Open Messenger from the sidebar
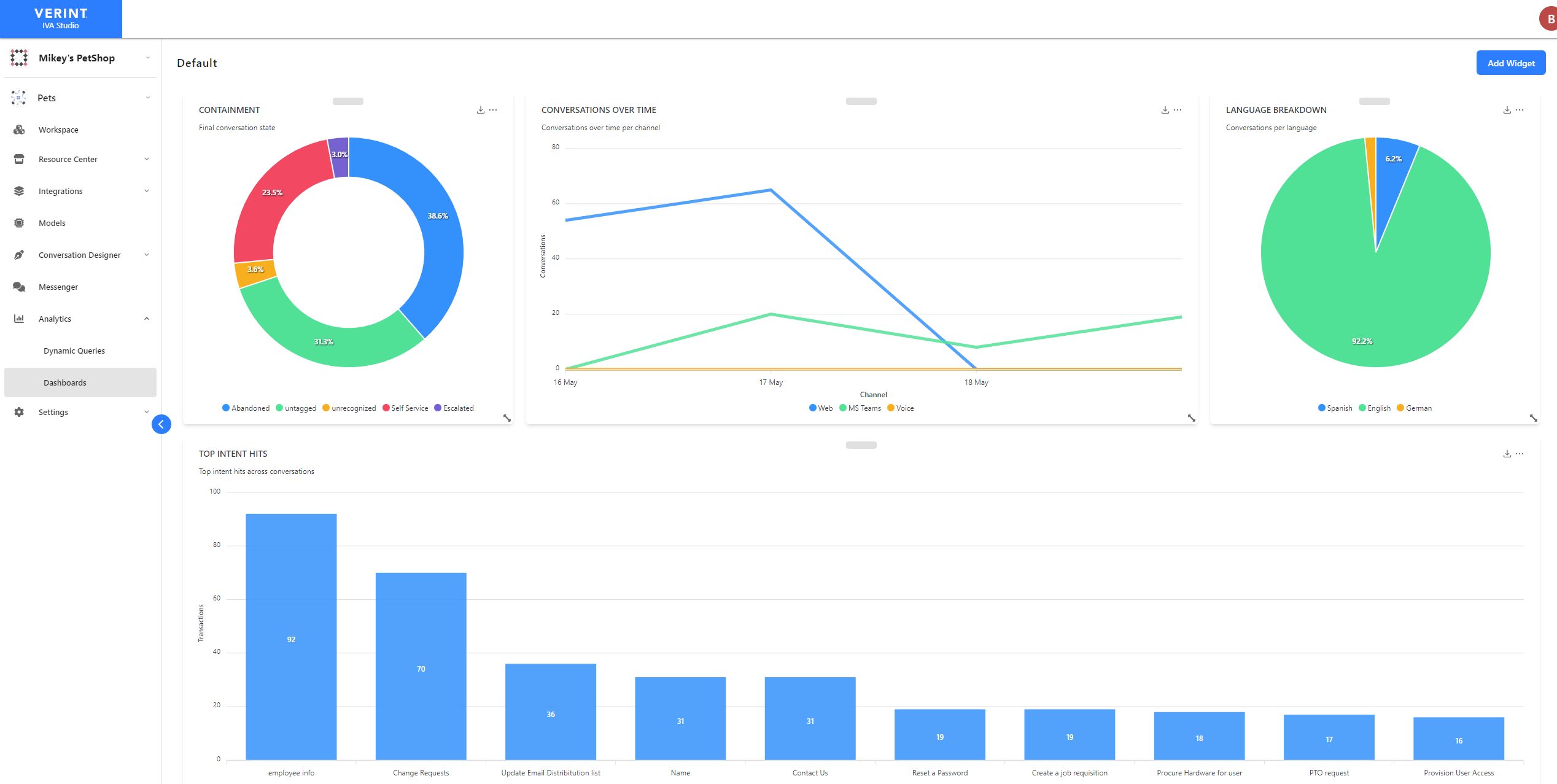Viewport: 1557px width, 784px height. (x=58, y=287)
